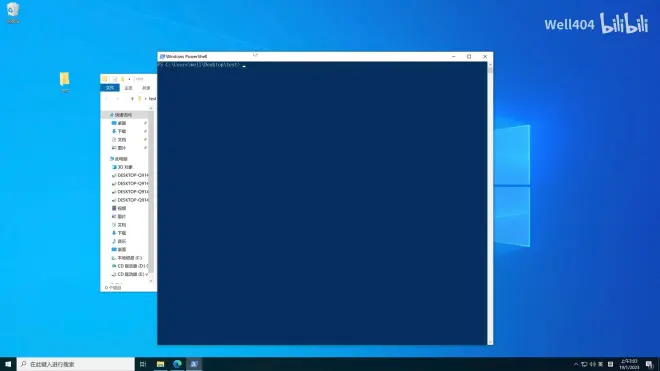Show hidden system tray icons
The width and height of the screenshot is (660, 371).
576,364
